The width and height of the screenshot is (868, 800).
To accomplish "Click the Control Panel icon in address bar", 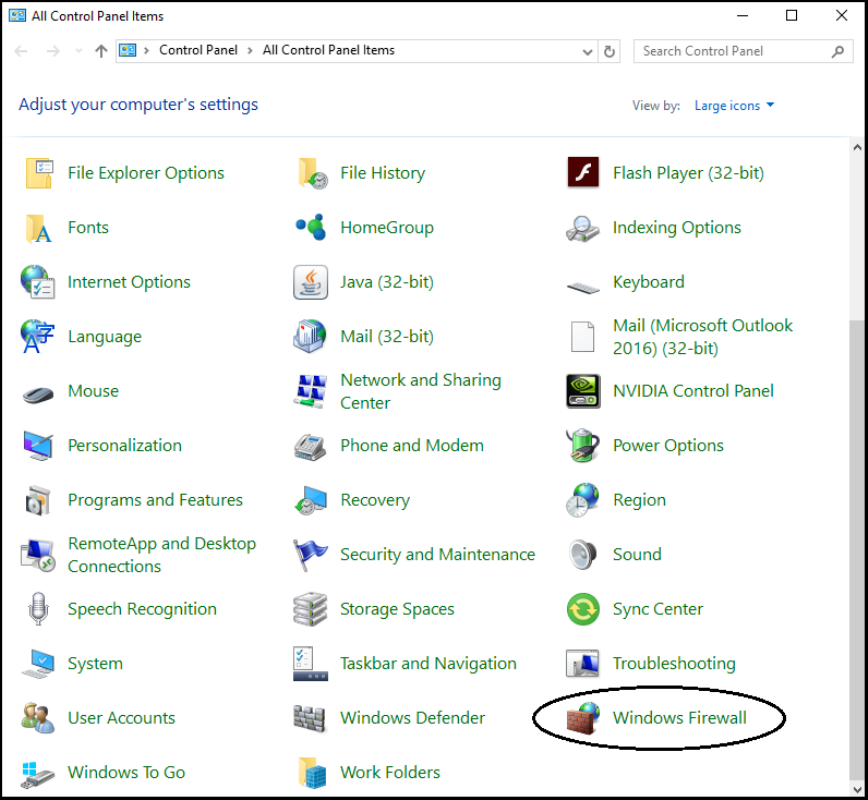I will click(x=128, y=51).
